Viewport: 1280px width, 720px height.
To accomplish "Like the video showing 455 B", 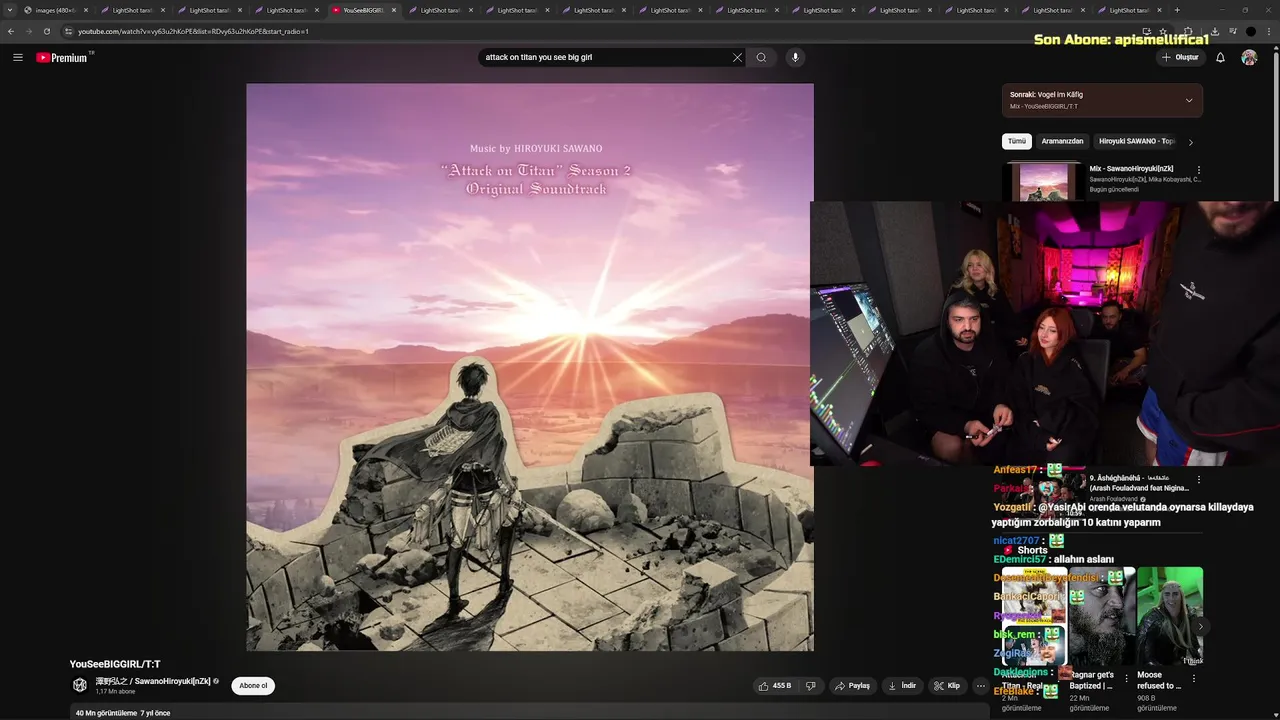I will pyautogui.click(x=774, y=686).
